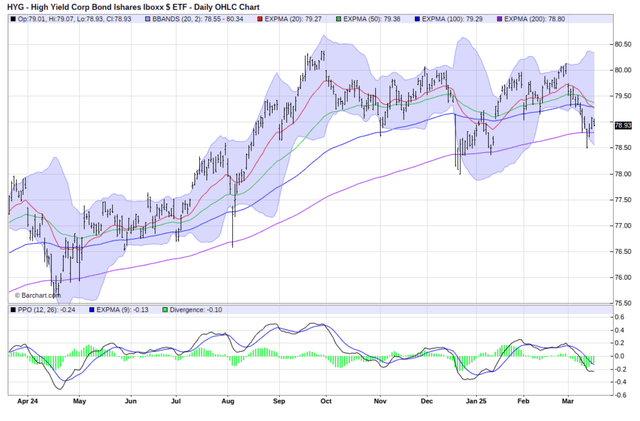640x421 pixels.
Task: Click the 'Feb' date axis label
Action: coord(523,401)
